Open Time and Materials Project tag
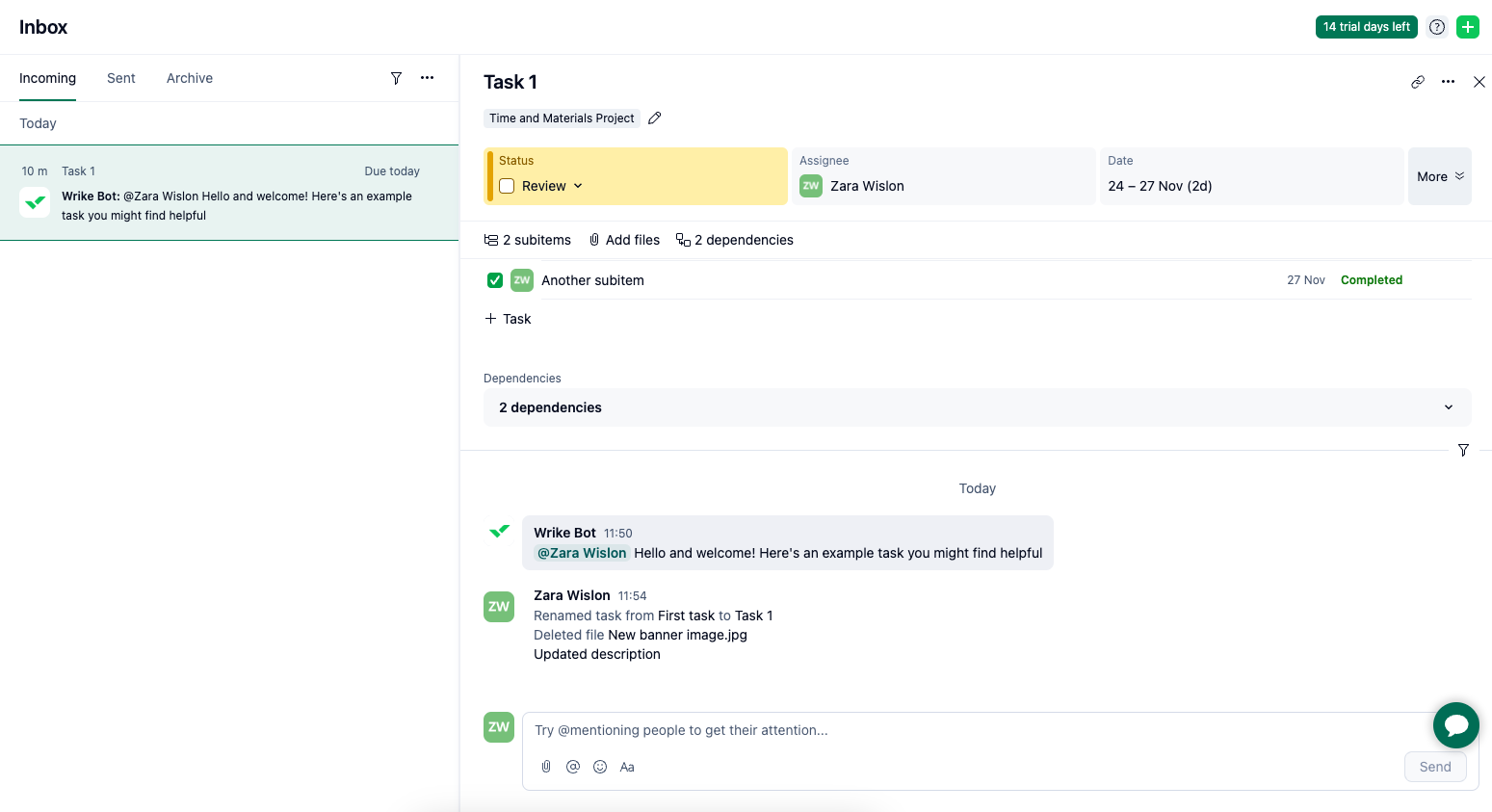 tap(562, 118)
